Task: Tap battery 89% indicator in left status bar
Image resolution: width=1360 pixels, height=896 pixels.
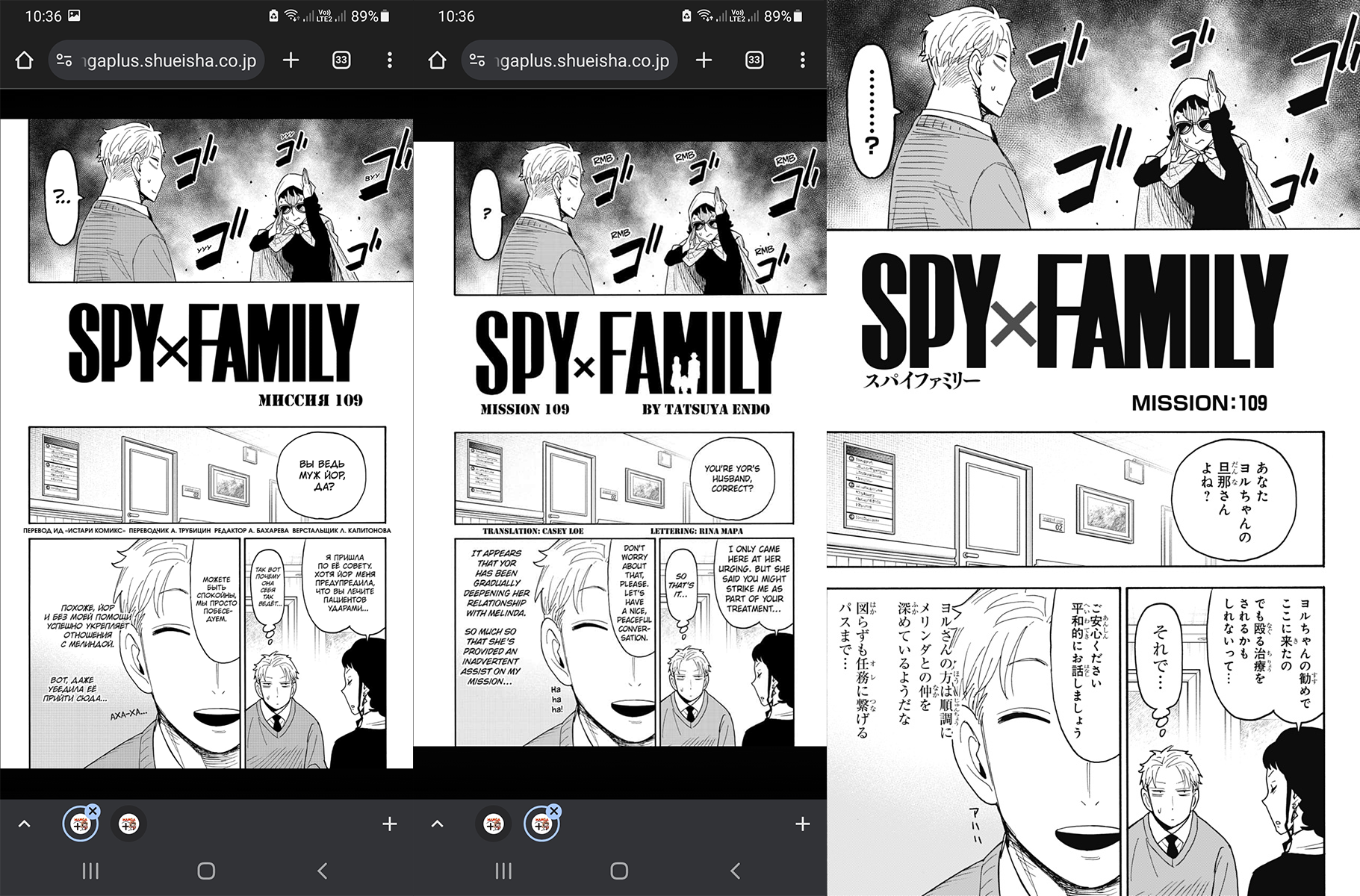Action: coord(370,16)
